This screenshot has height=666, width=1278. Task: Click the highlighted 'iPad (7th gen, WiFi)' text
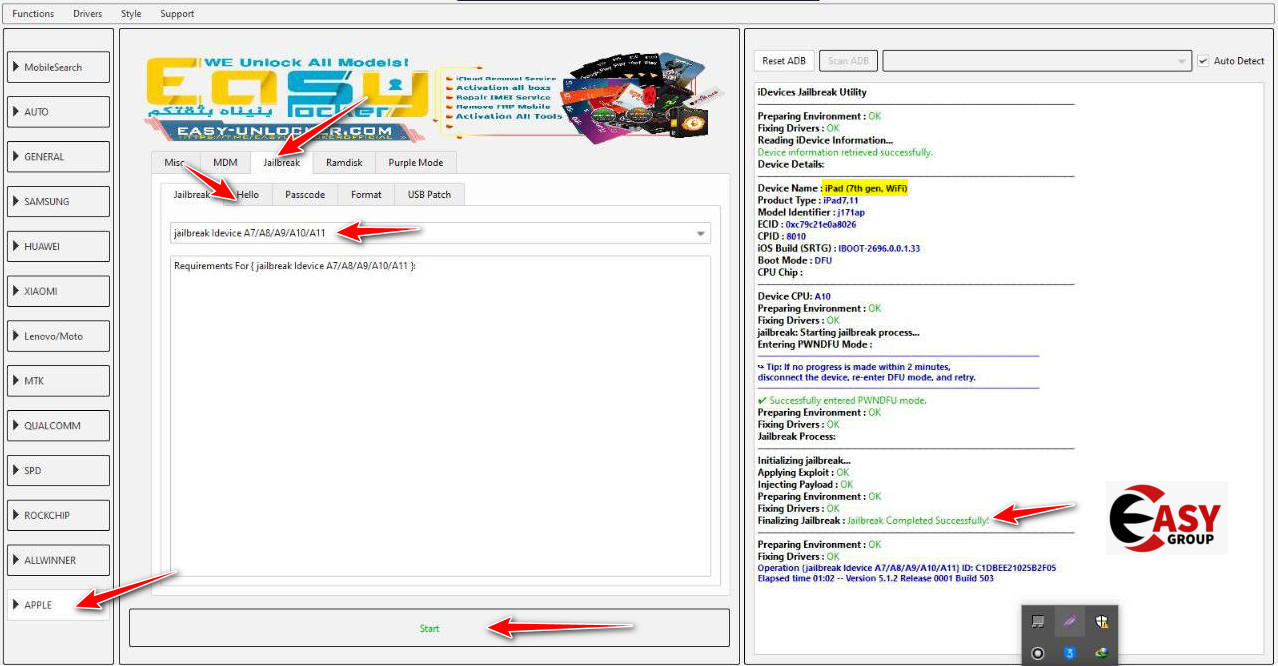[866, 188]
